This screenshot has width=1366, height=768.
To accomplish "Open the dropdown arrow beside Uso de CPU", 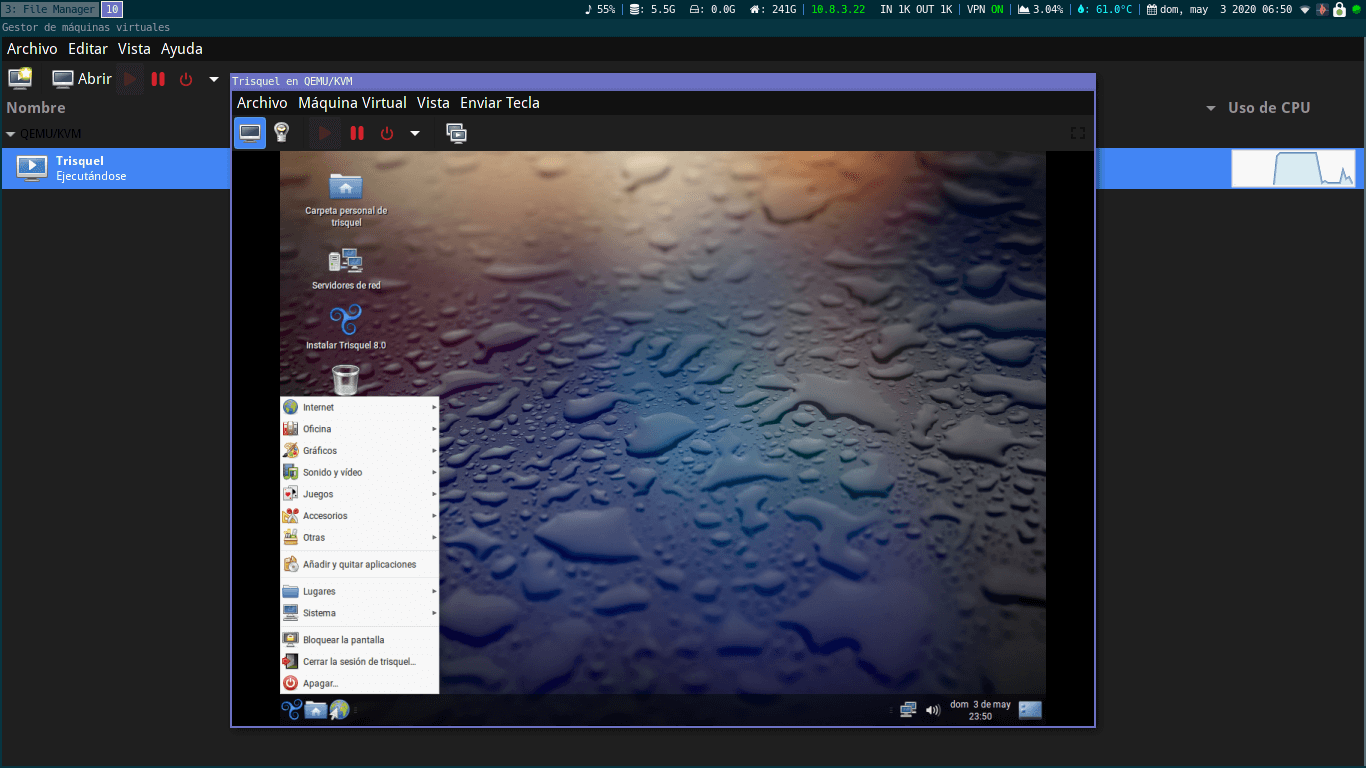I will [1211, 108].
